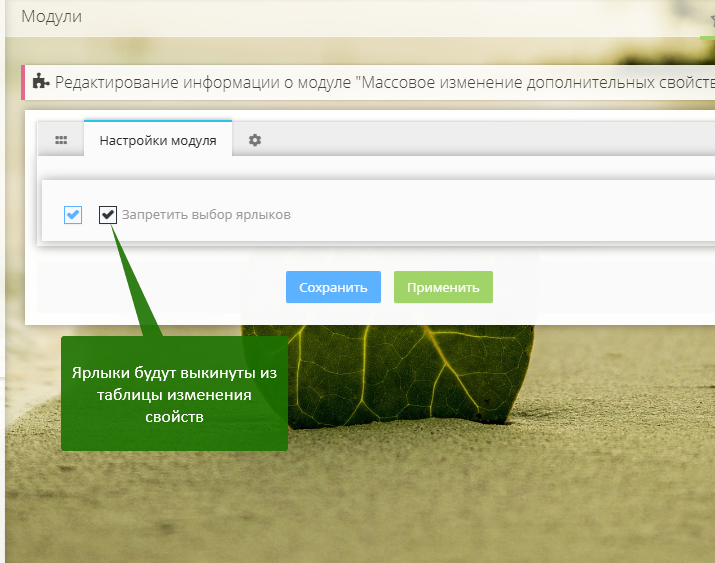
Task: Open the gear settings tab
Action: (255, 141)
